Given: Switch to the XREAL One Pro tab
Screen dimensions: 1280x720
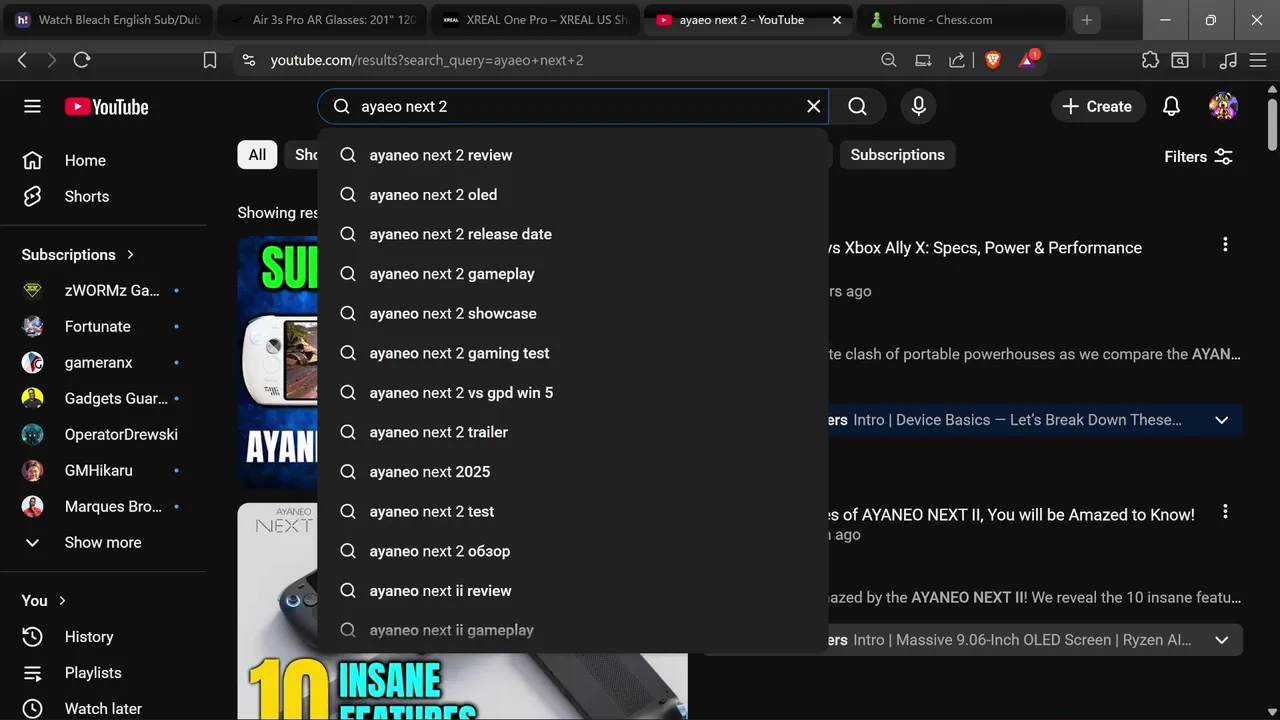Looking at the screenshot, I should click(534, 20).
